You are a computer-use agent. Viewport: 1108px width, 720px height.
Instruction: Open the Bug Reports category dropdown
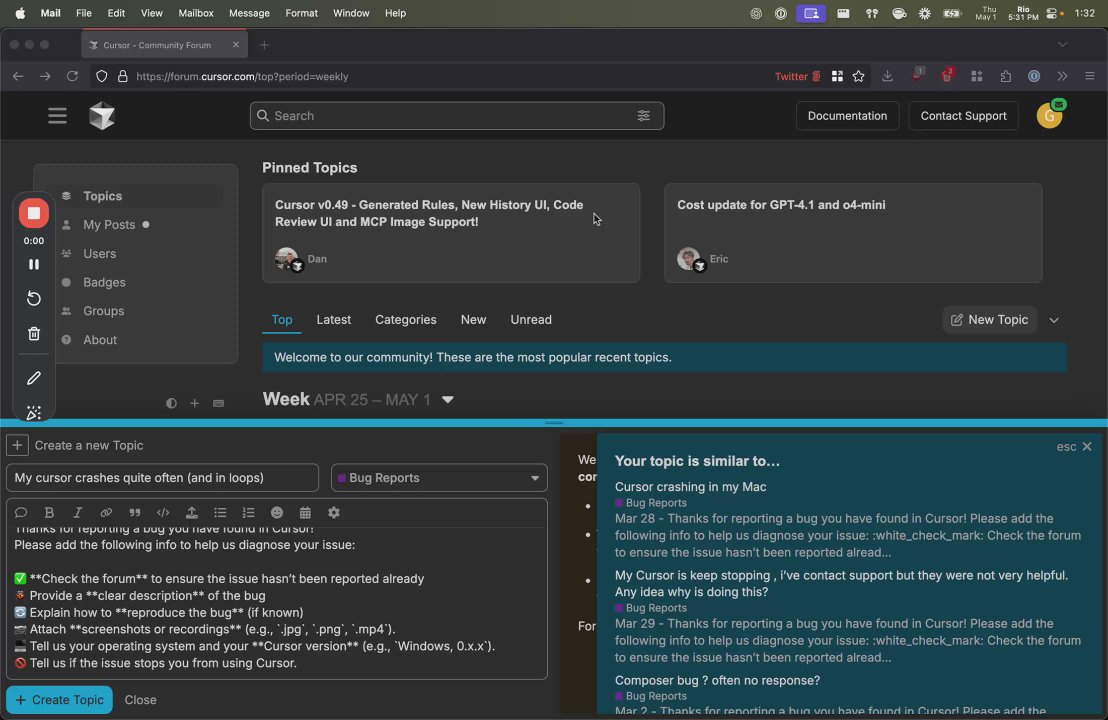439,478
